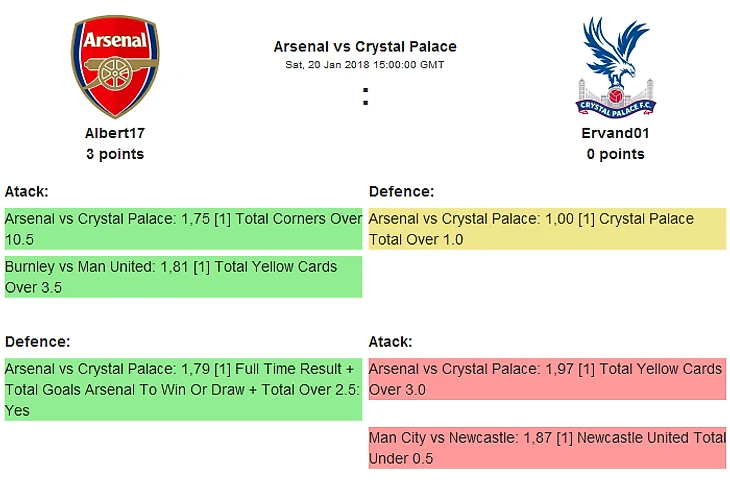Open the Arsenal vs Crystal Palace match title
The width and height of the screenshot is (730, 480).
point(365,47)
